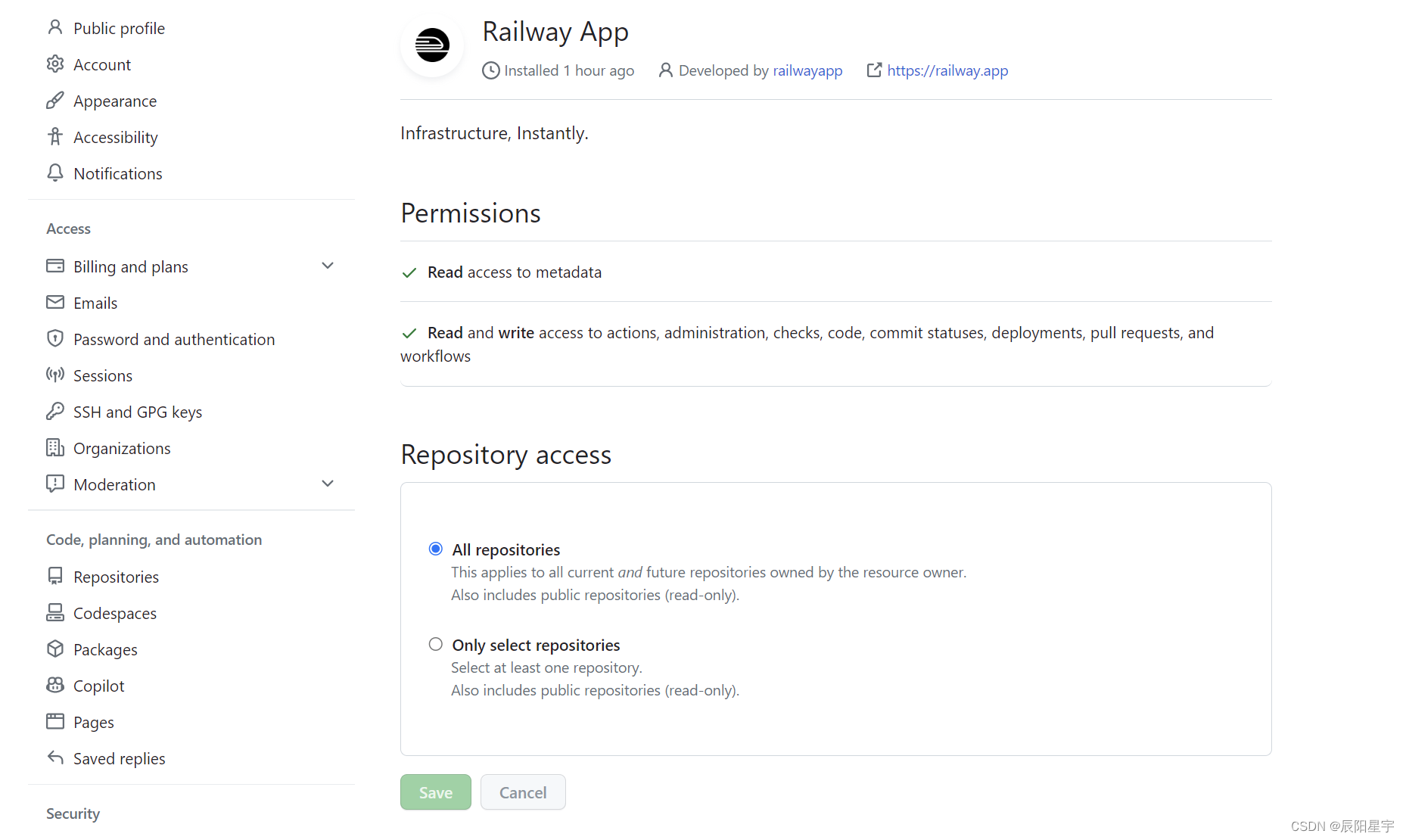
Task: Open the Copilot settings page
Action: point(99,686)
